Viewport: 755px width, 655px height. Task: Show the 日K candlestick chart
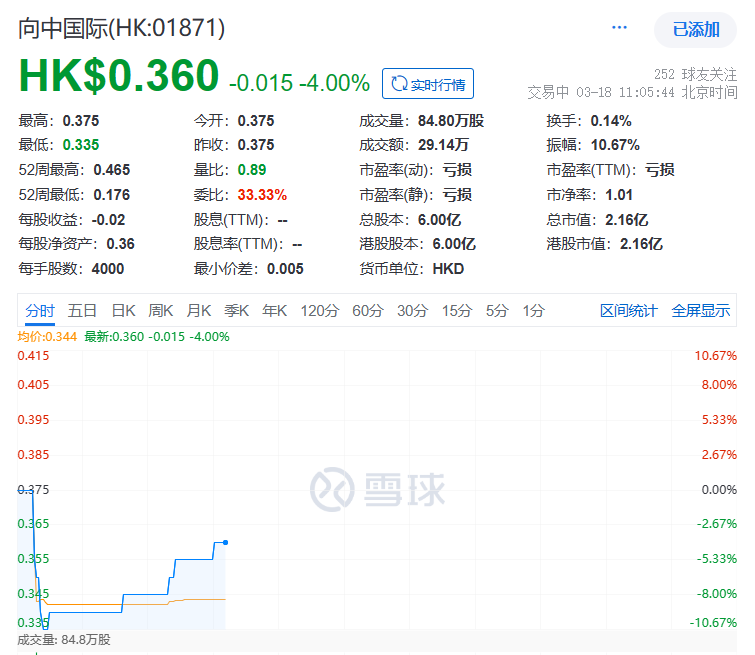[123, 311]
